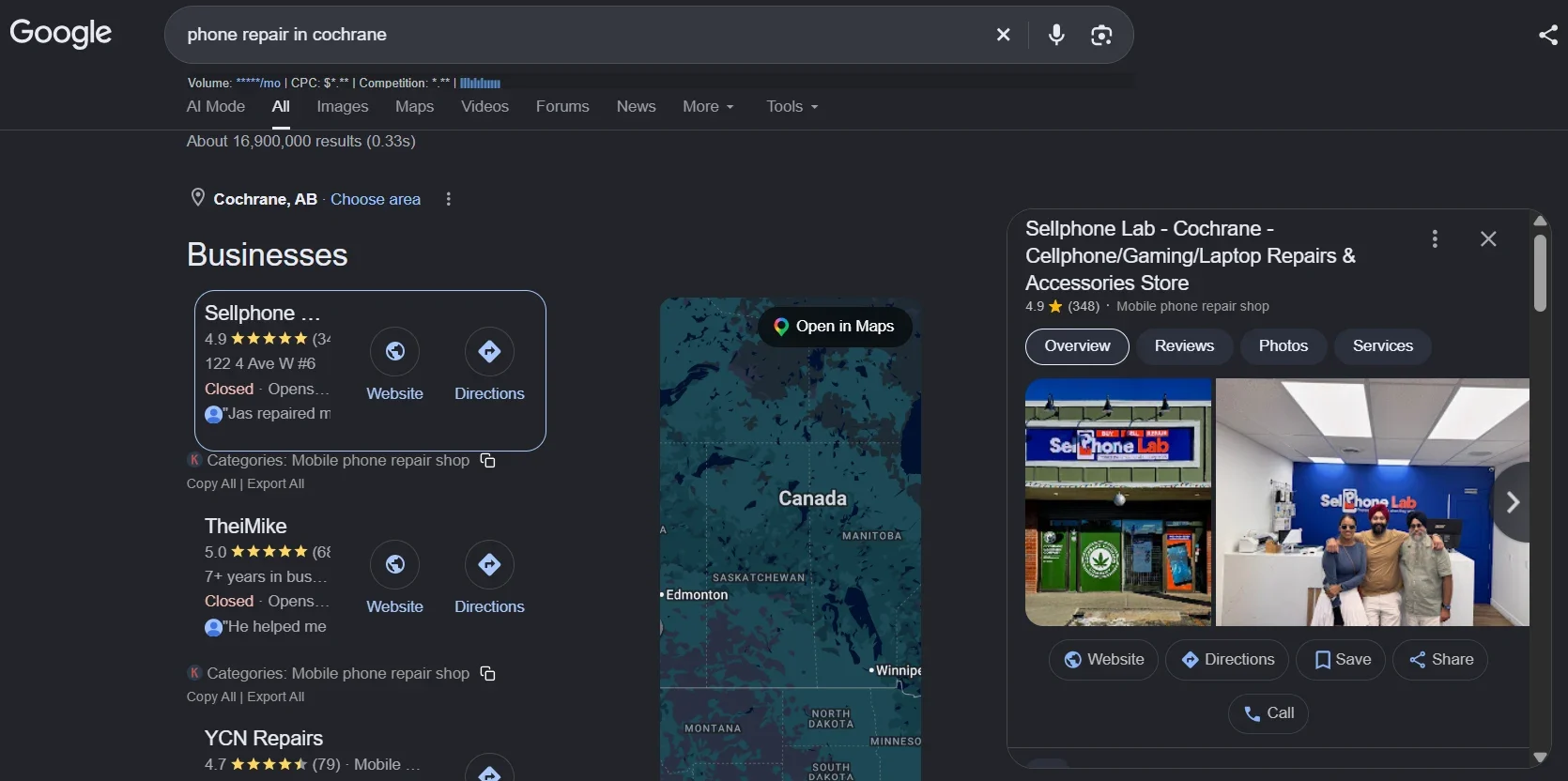
Task: Share the Sellphone Lab listing
Action: tap(1440, 660)
